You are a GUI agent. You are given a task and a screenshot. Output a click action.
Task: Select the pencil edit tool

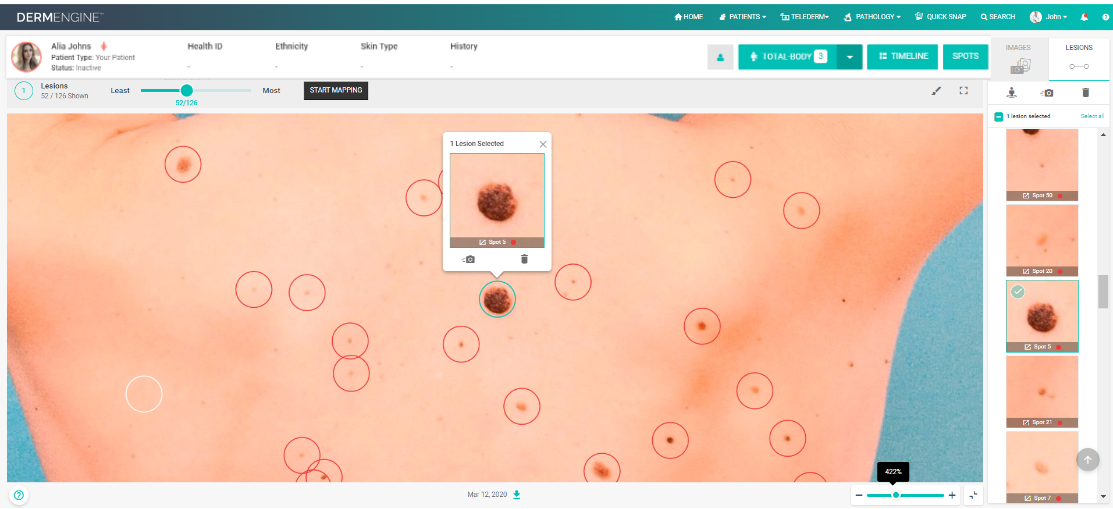coord(936,90)
